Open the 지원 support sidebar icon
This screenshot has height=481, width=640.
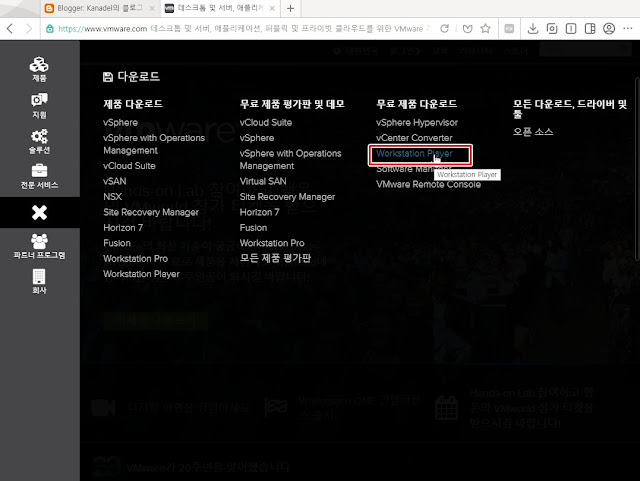(x=39, y=105)
